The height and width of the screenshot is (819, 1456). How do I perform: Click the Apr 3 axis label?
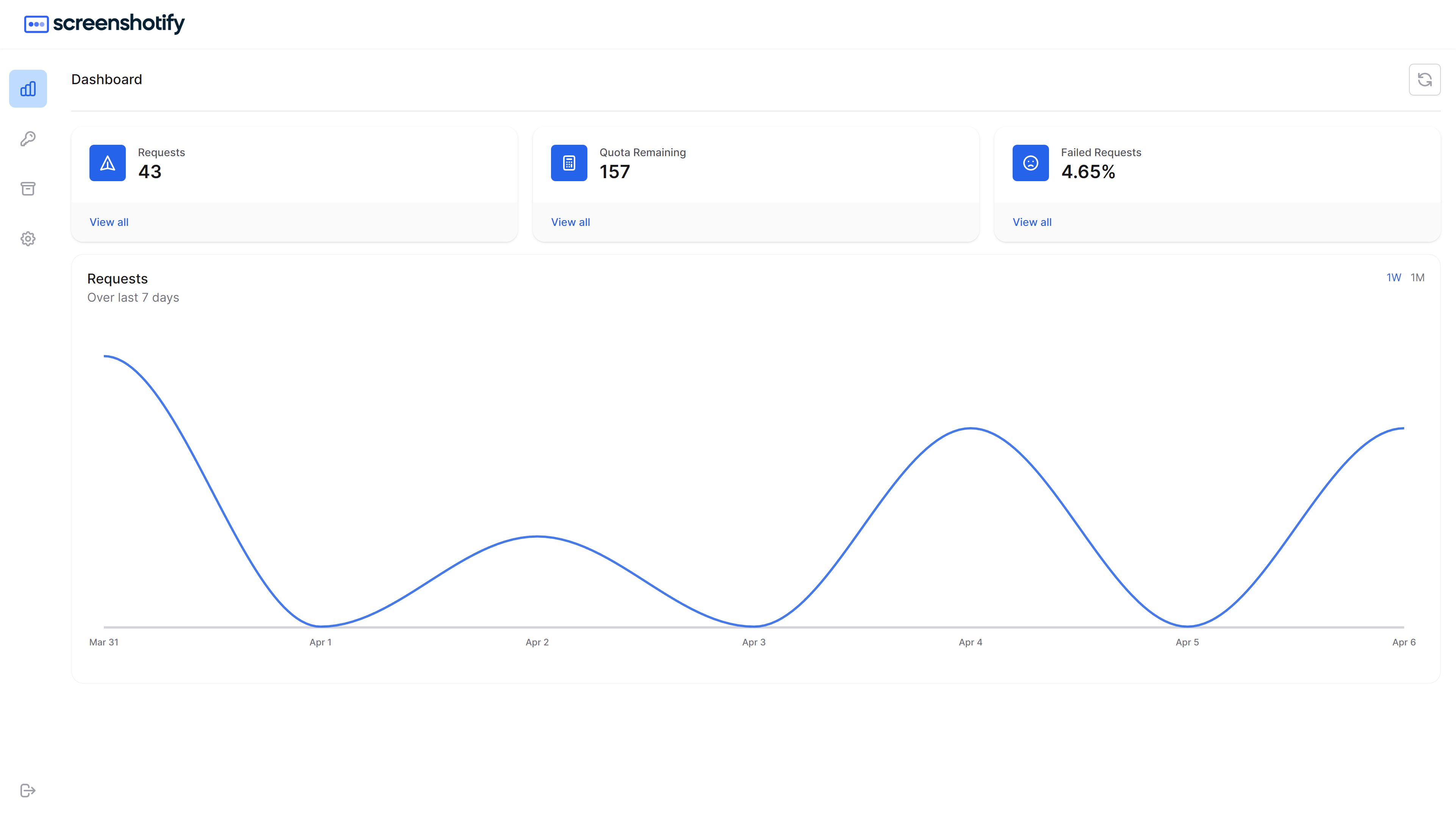pos(754,642)
